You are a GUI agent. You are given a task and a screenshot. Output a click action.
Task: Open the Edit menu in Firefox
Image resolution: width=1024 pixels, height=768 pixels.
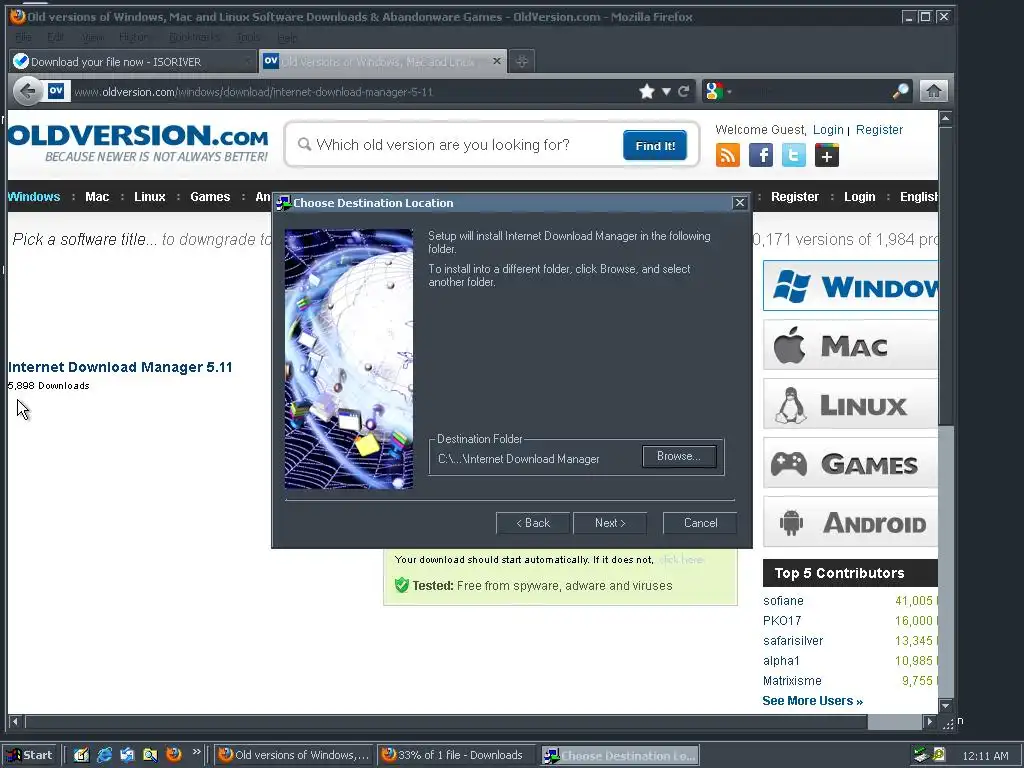click(x=56, y=37)
